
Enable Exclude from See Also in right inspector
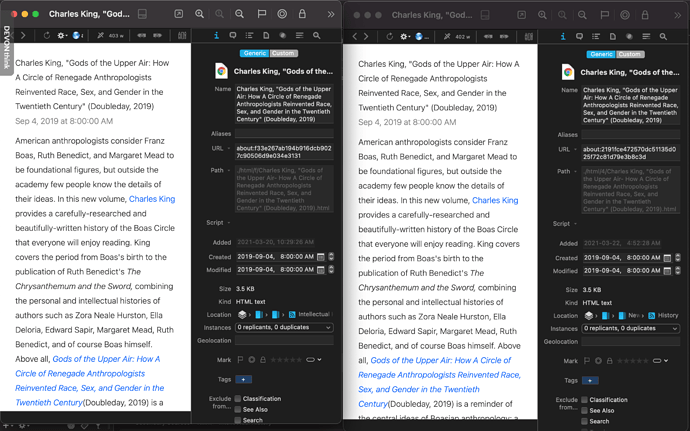point(585,410)
